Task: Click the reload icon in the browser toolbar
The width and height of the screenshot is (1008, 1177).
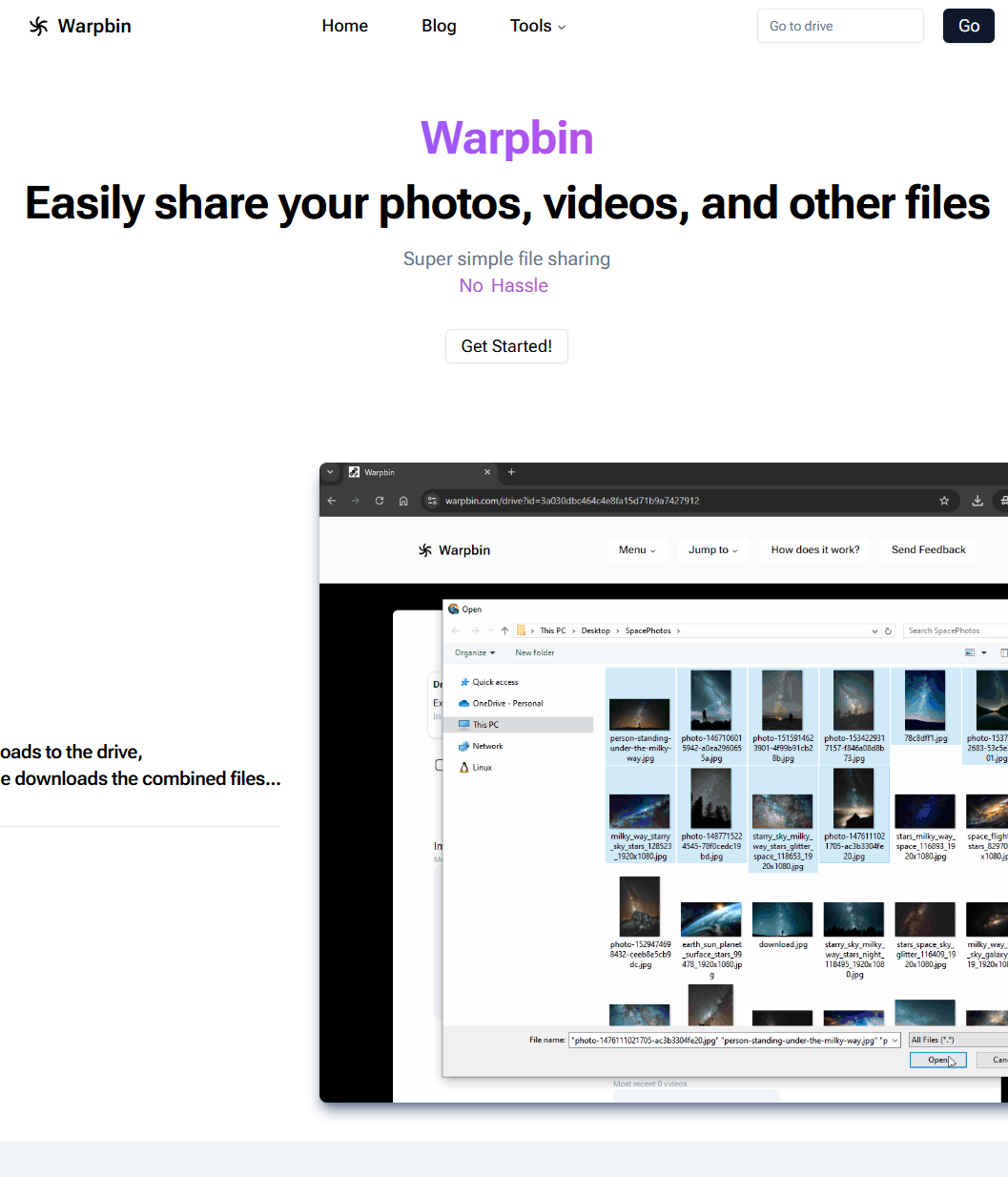Action: (379, 500)
